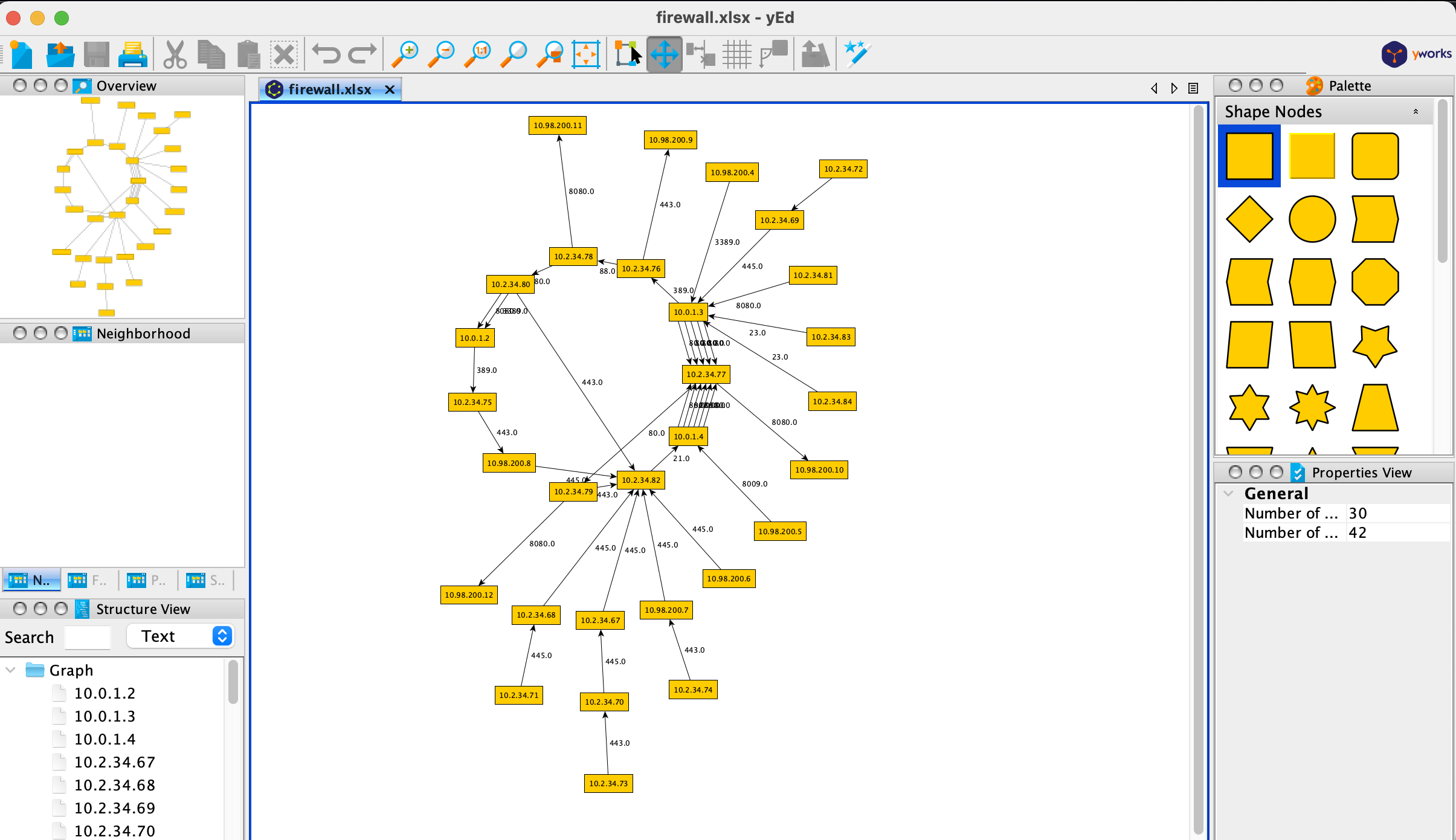Pick the yellow circle shape swatch
This screenshot has width=1456, height=840.
coord(1312,219)
